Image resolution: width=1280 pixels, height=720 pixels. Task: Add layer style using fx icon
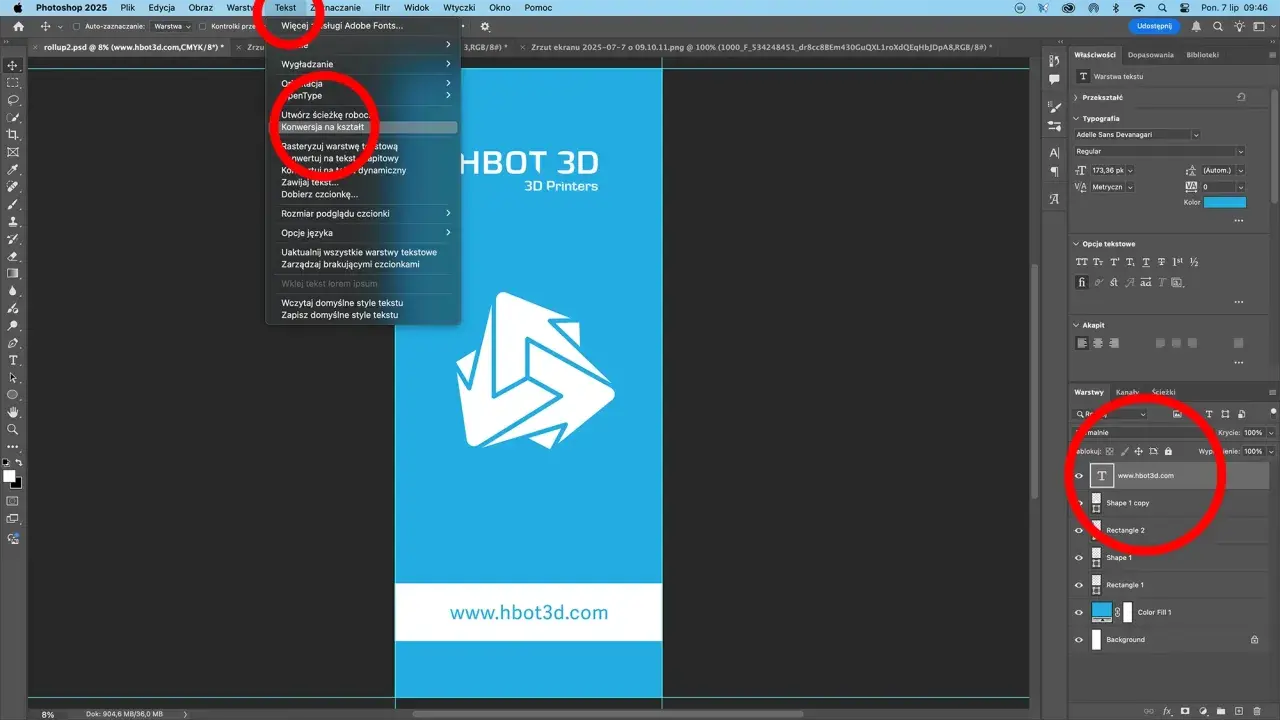click(x=1167, y=711)
